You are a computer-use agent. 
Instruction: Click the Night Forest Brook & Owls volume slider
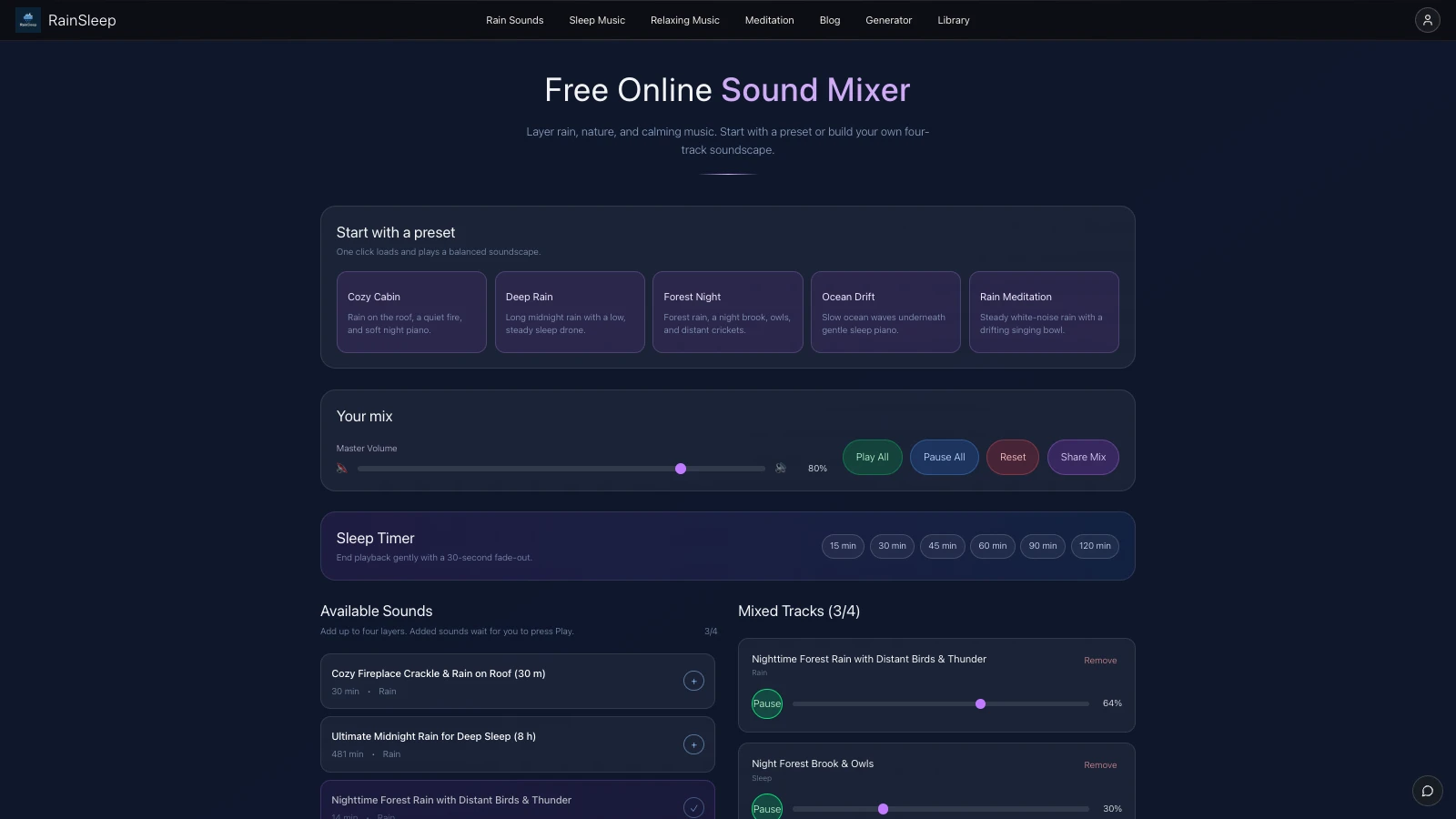tap(941, 809)
